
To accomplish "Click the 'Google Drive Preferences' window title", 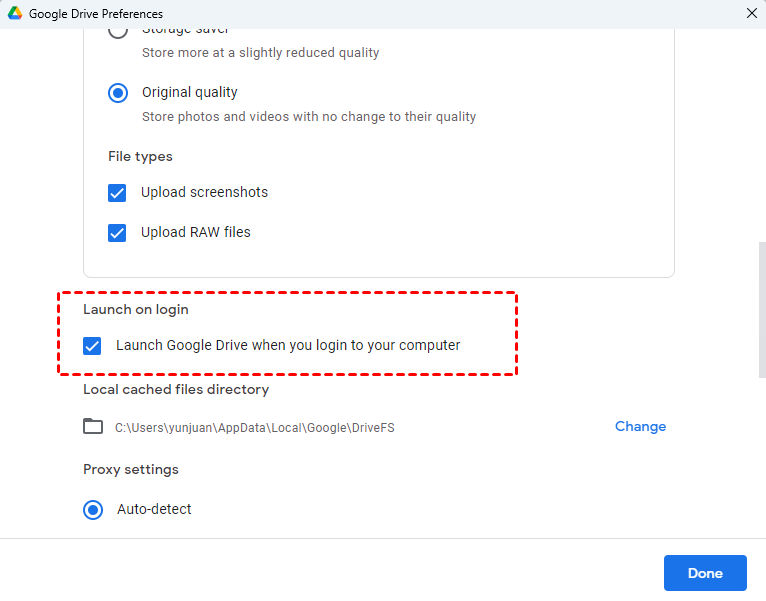I will click(x=96, y=14).
